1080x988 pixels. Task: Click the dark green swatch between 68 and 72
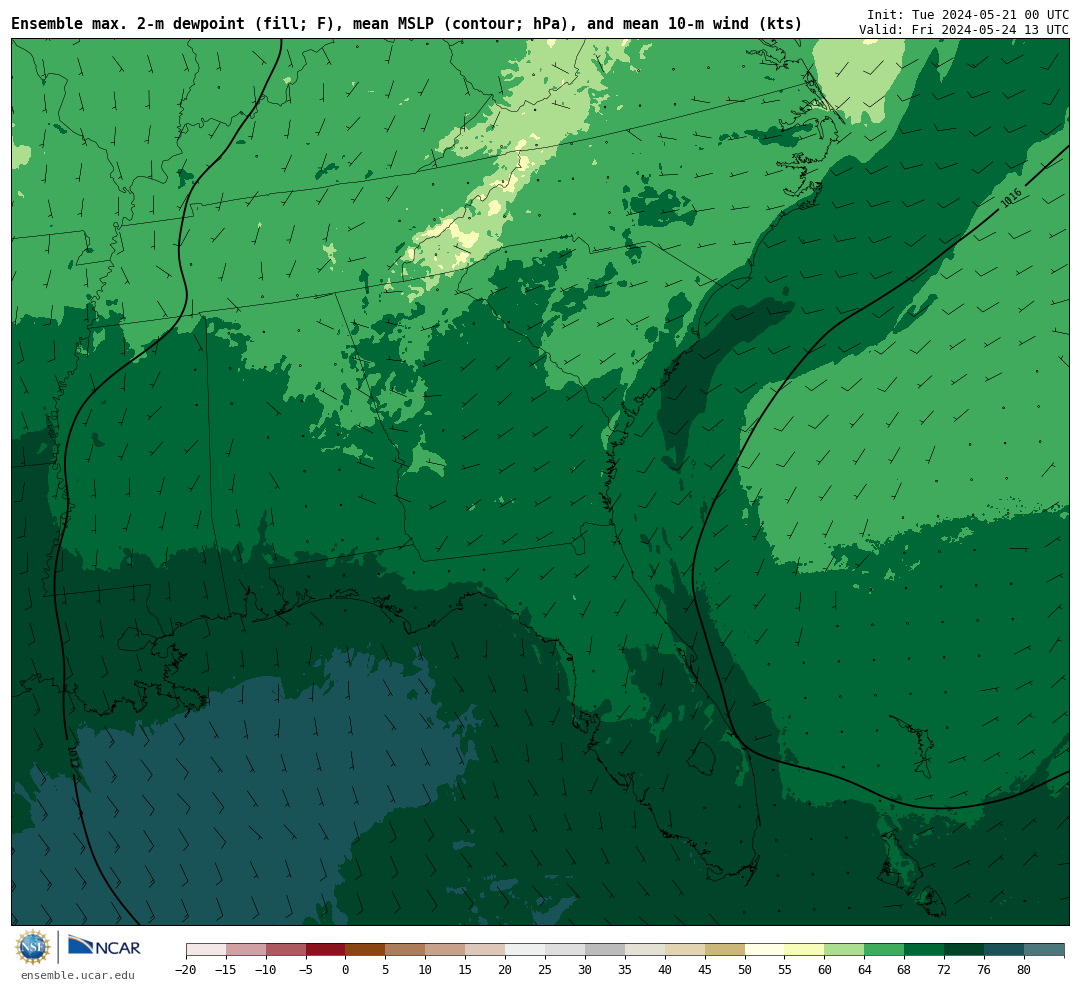925,949
